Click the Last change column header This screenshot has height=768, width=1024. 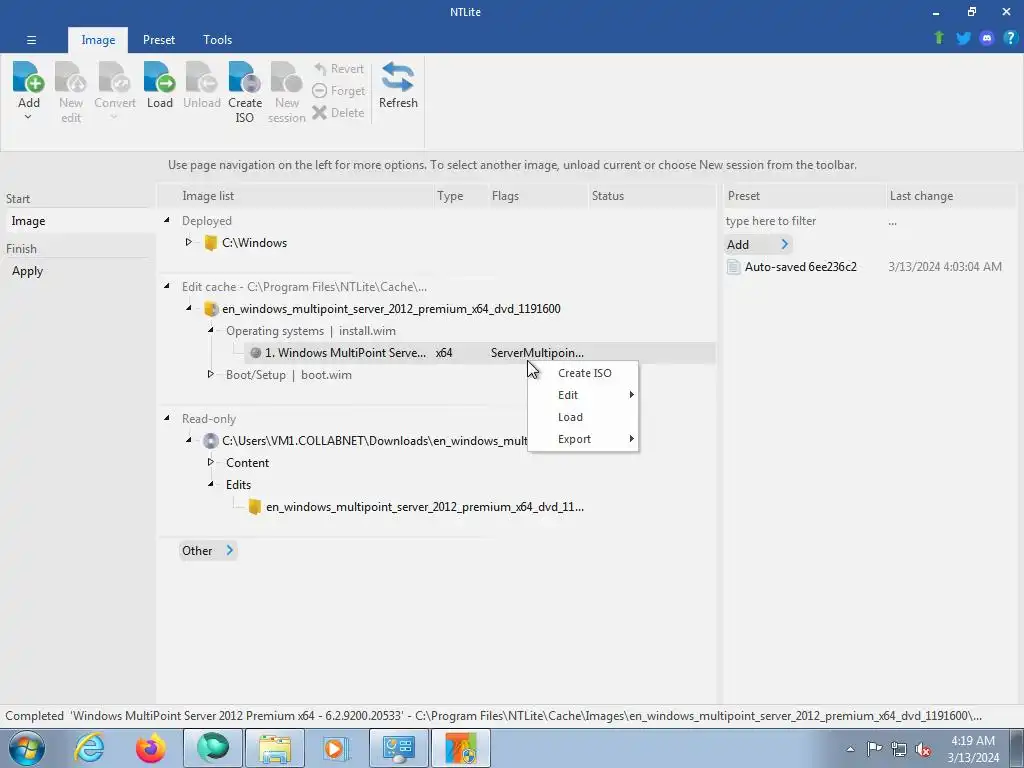coord(950,196)
